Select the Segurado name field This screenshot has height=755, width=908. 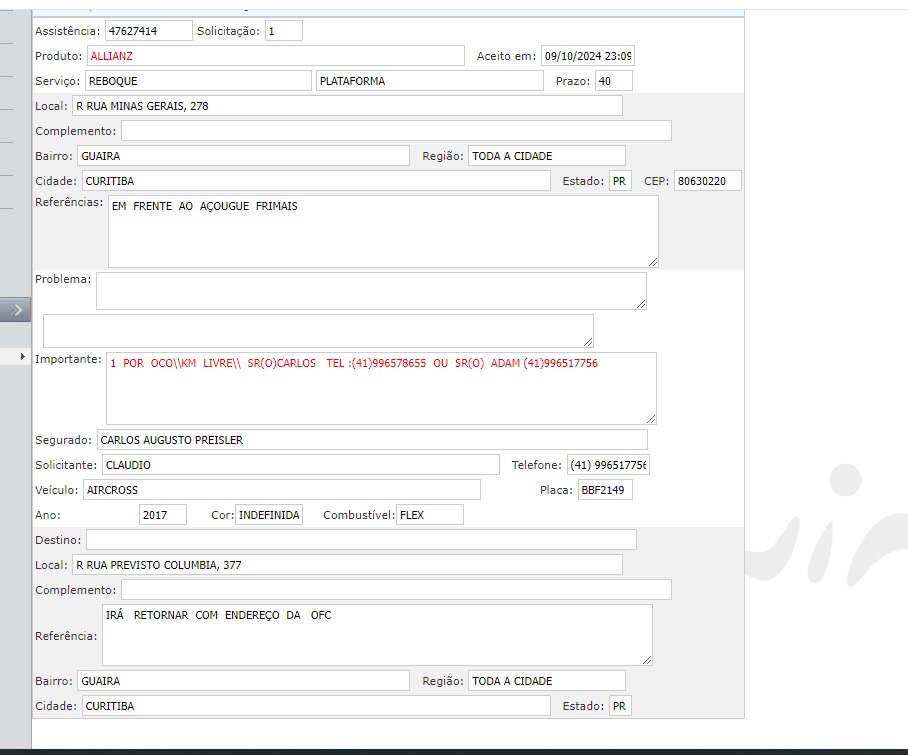[x=371, y=440]
